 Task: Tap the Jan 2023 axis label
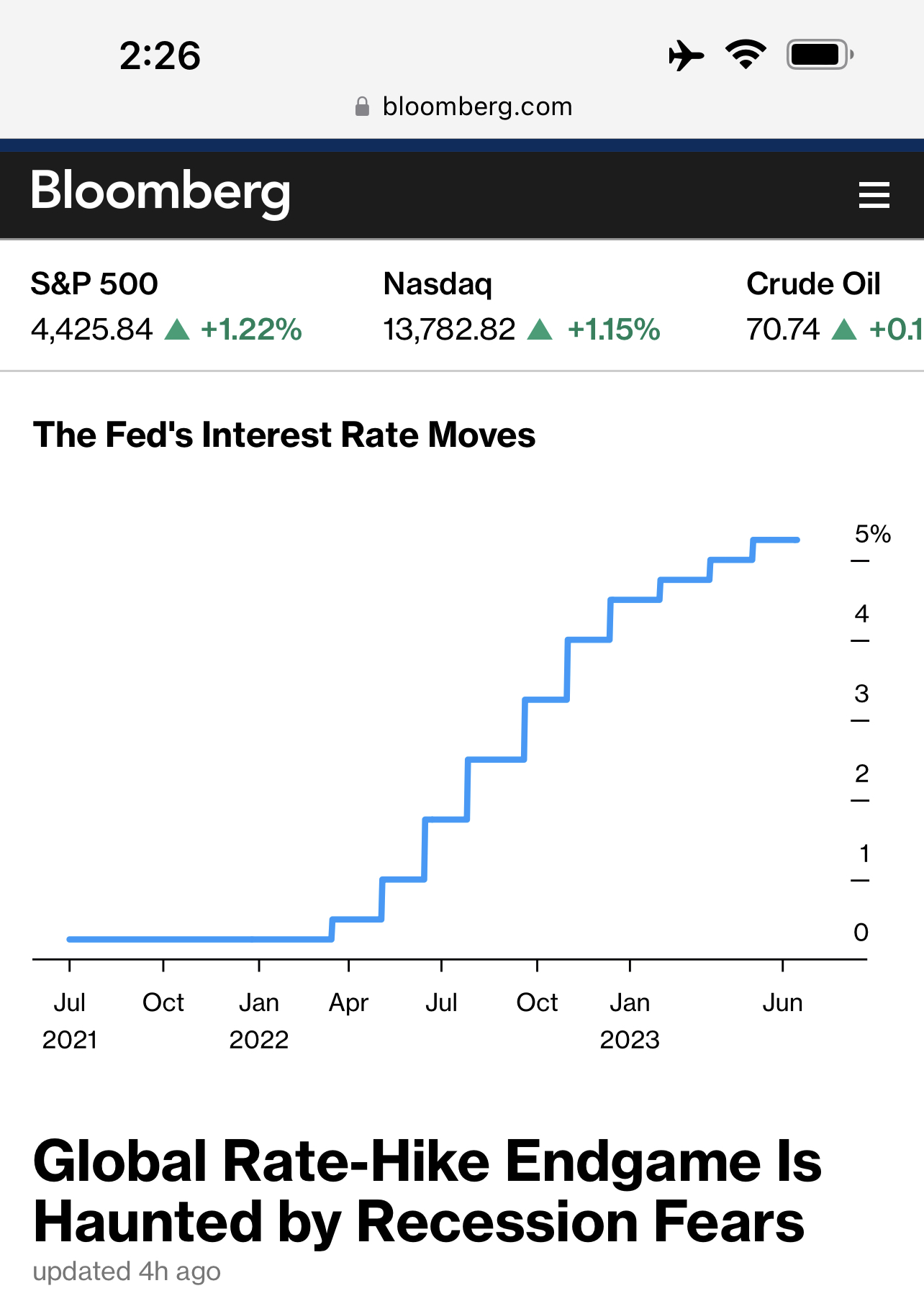pyautogui.click(x=630, y=1020)
